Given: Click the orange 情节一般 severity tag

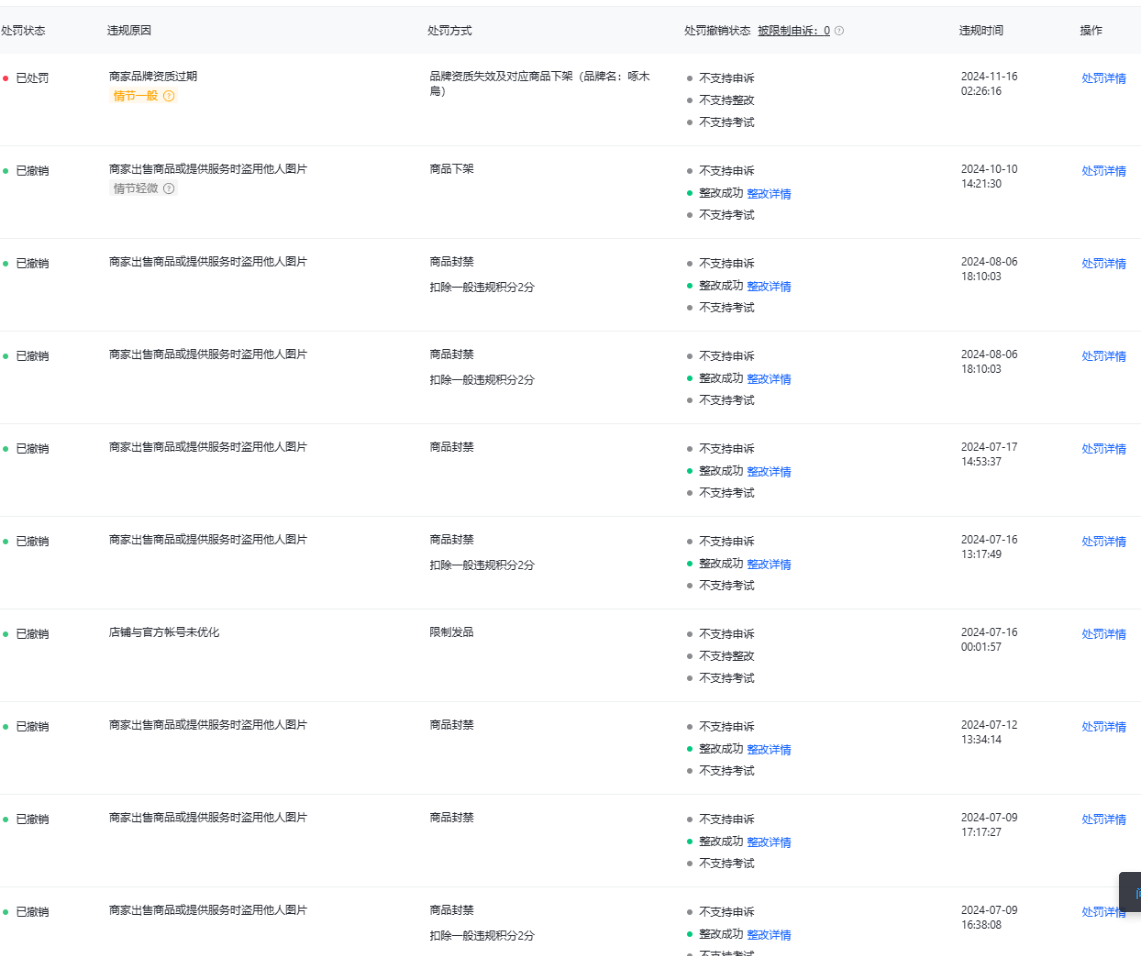Looking at the screenshot, I should click(135, 96).
